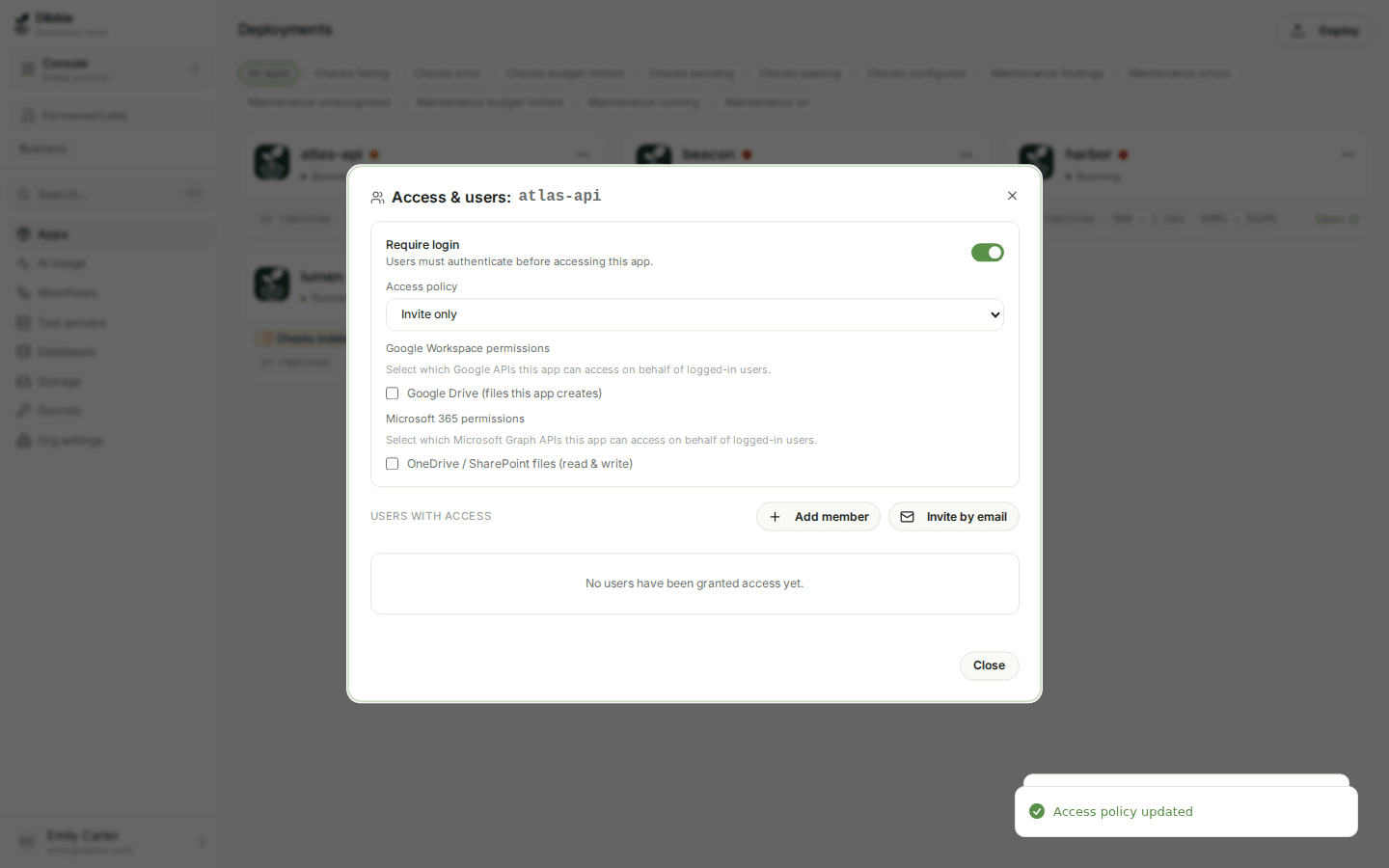Screen dimensions: 1389x868
Task: Select the Checks passing filter chip
Action: coord(801,73)
